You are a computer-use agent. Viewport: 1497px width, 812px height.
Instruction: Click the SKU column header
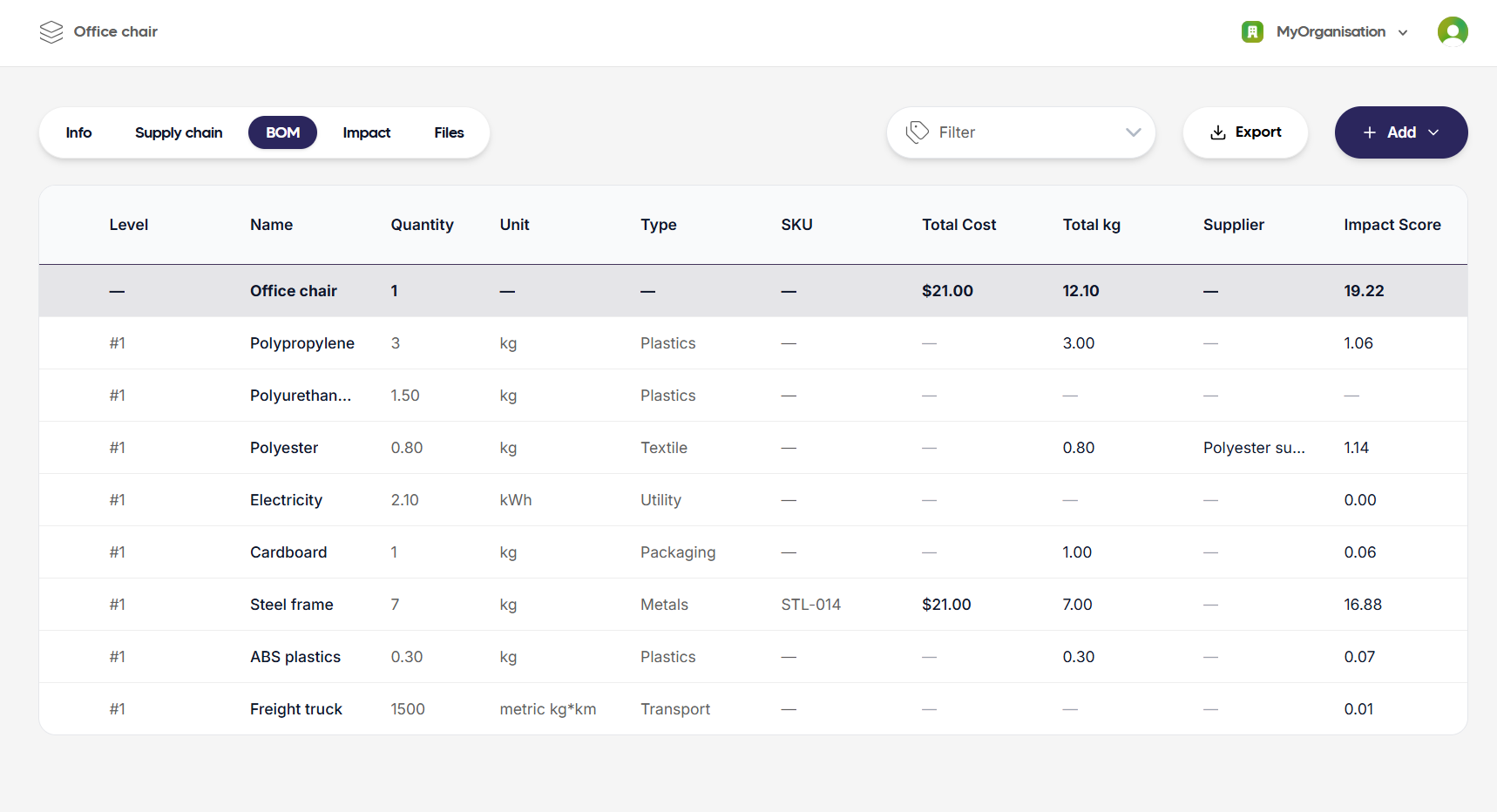(796, 225)
